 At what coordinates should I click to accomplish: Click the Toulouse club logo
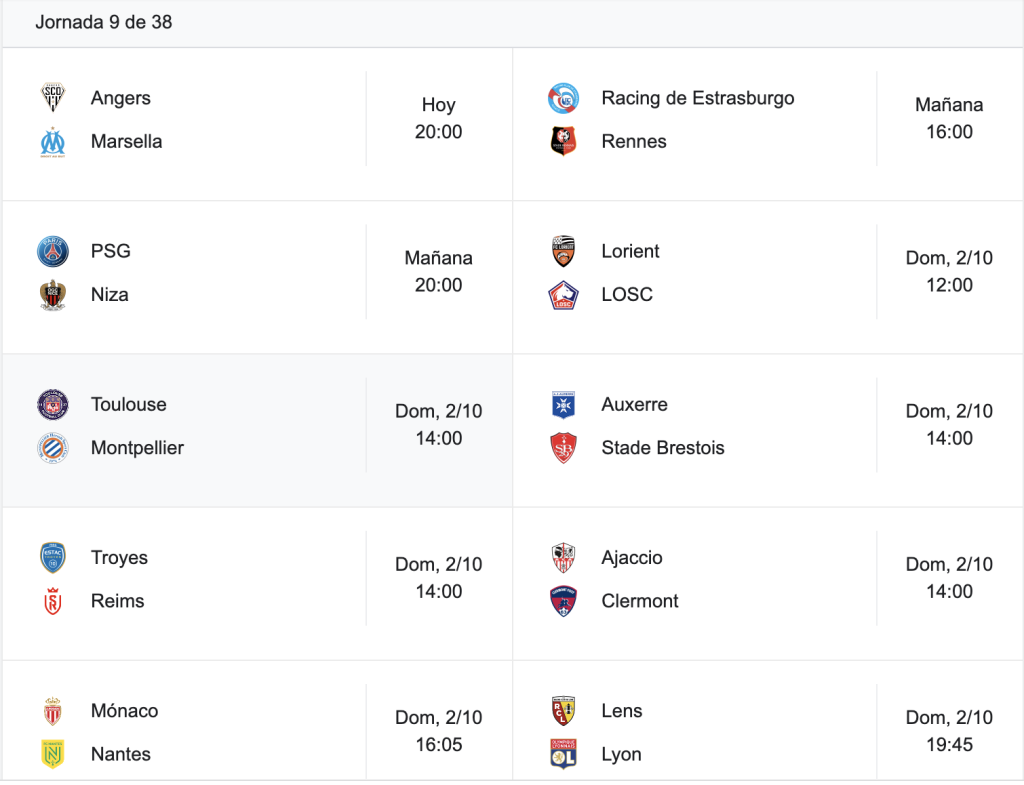(53, 405)
